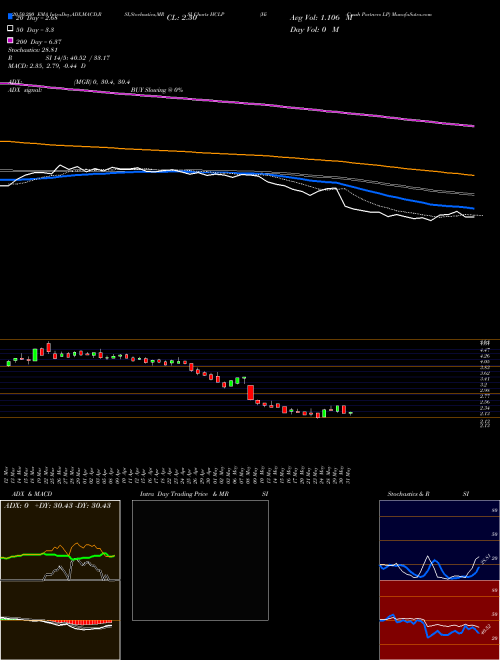The height and width of the screenshot is (660, 500).
Task: Click the 'ADX: 0 +DY: 30.43 -DY: 30.43' readout
Action: pos(58,505)
